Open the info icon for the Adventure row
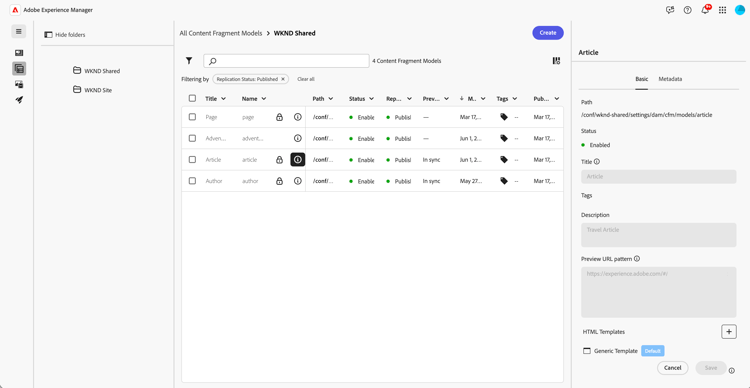Image resolution: width=750 pixels, height=388 pixels. coord(298,138)
